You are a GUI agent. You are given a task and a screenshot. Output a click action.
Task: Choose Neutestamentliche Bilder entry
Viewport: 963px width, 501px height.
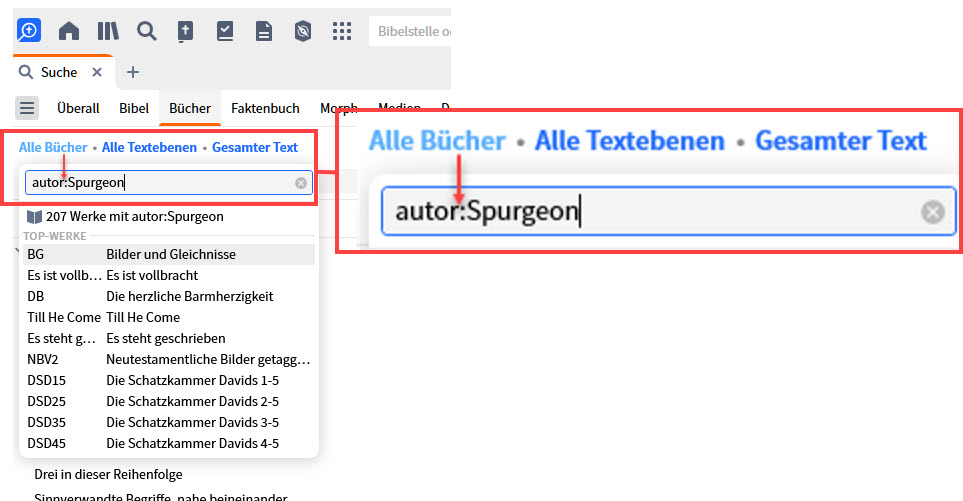point(169,359)
